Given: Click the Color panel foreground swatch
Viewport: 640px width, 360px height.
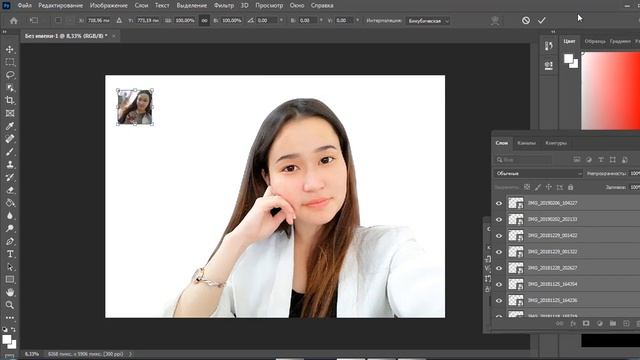Looking at the screenshot, I should coord(568,59).
